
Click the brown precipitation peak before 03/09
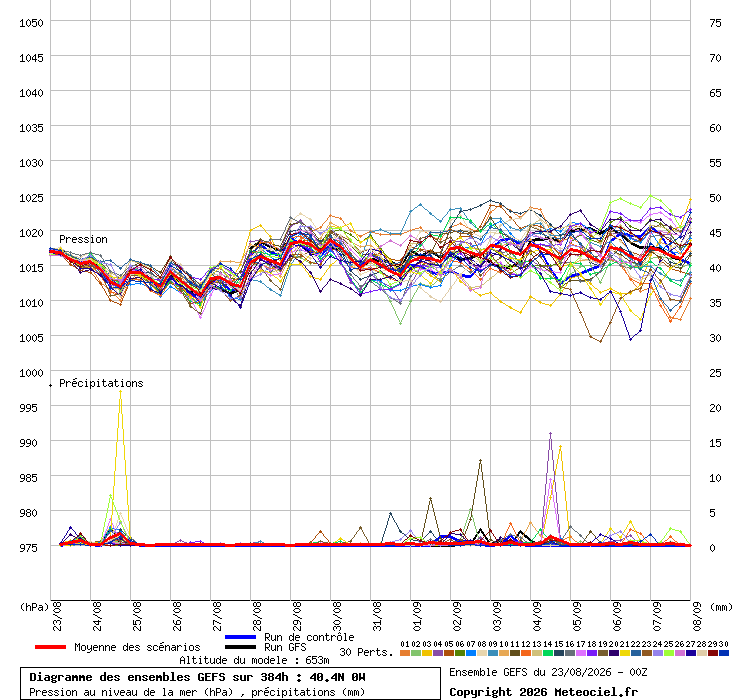click(480, 460)
